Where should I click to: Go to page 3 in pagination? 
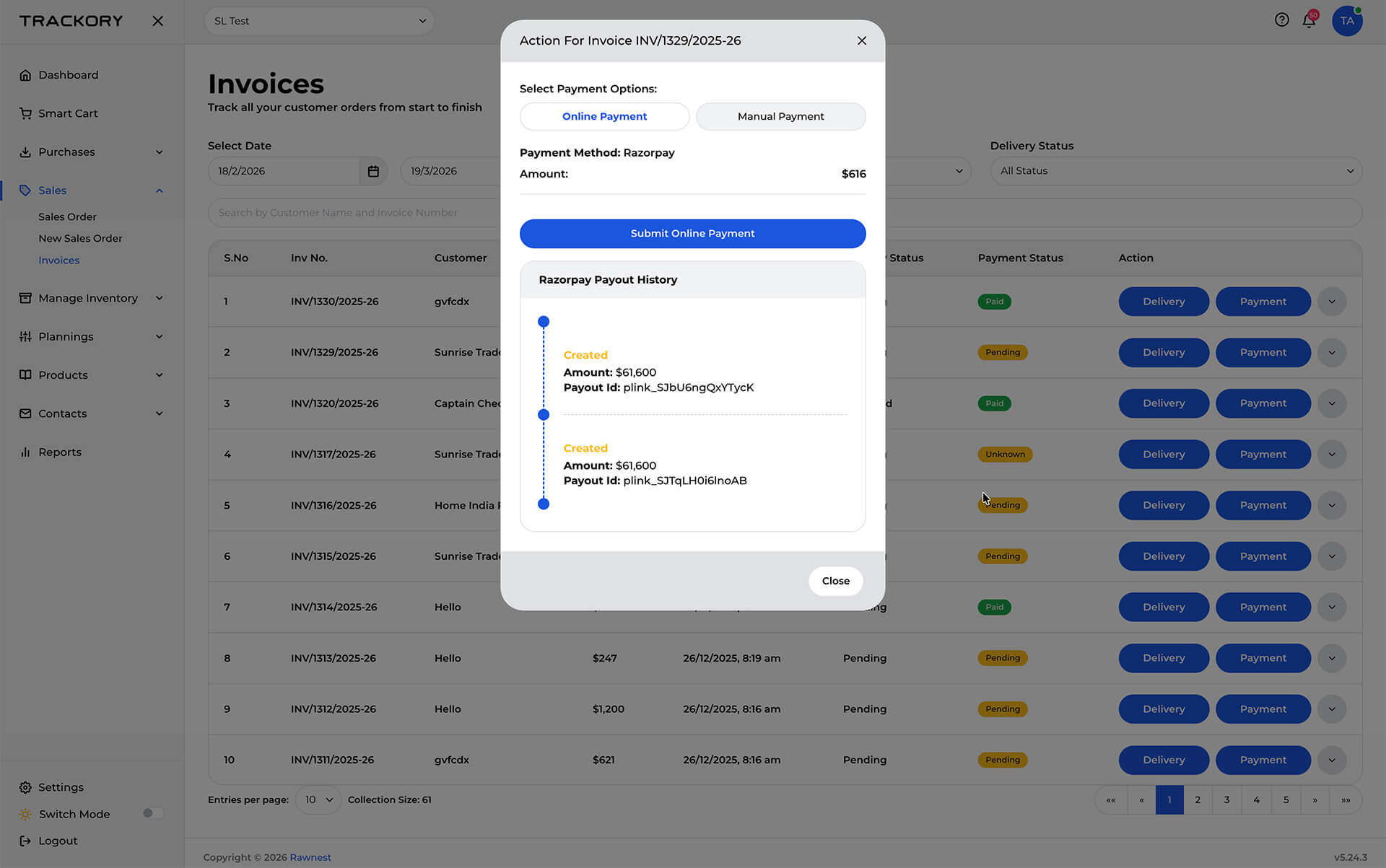click(x=1226, y=799)
